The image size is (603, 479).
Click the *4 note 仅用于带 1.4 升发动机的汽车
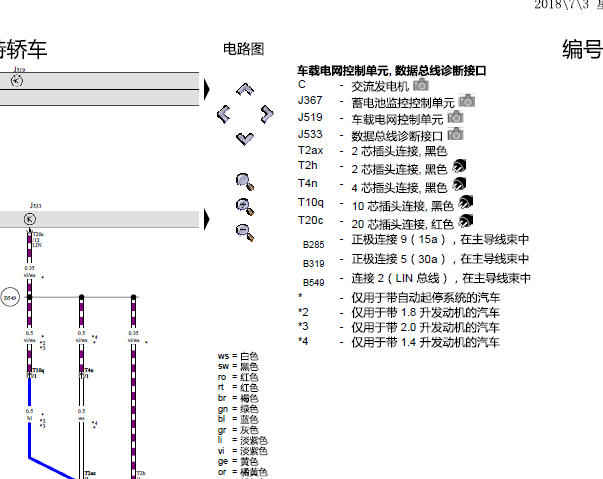426,342
